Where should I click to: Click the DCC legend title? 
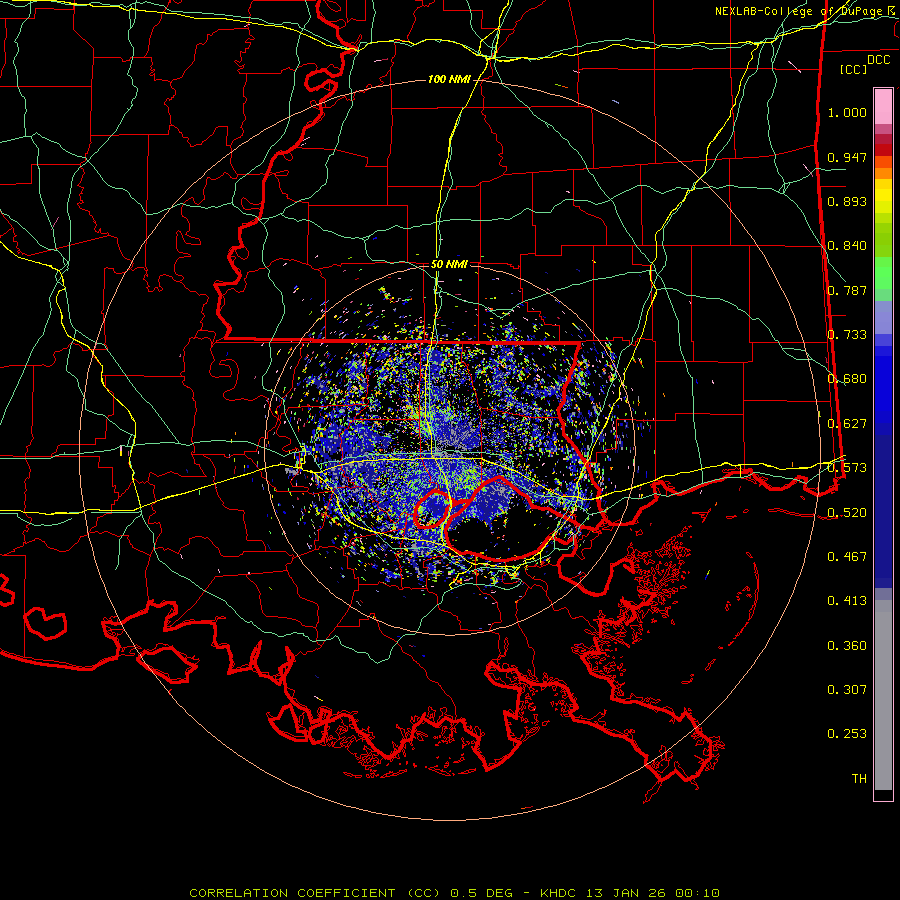tap(878, 60)
